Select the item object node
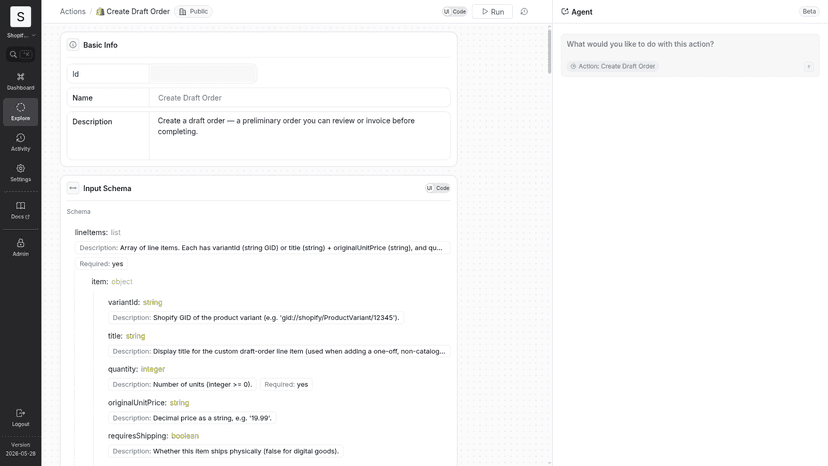This screenshot has height=466, width=828. [112, 282]
